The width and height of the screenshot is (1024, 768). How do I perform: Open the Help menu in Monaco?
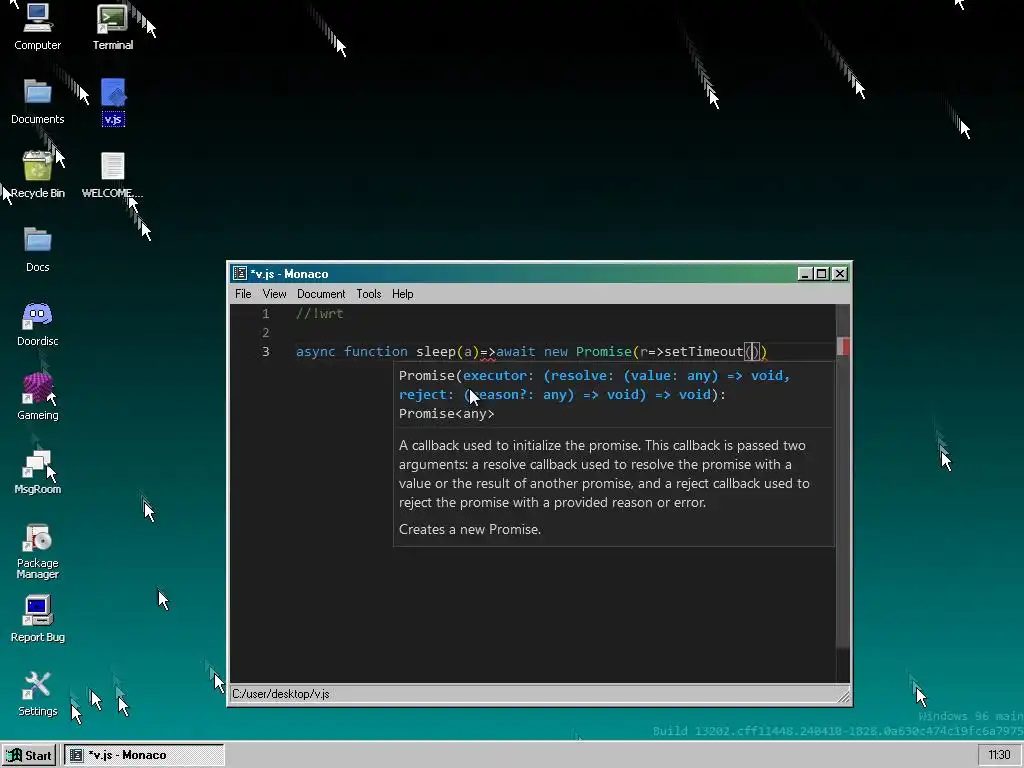click(x=402, y=294)
